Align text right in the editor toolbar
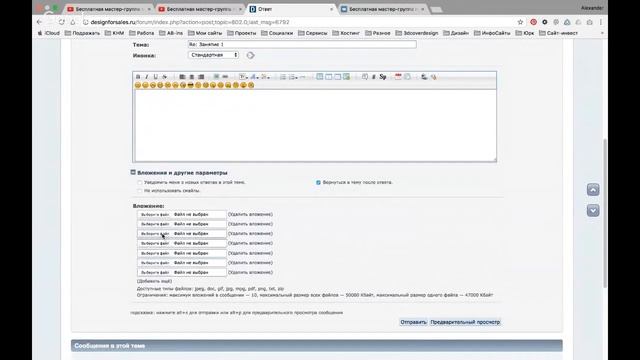The width and height of the screenshot is (640, 360). coord(201,77)
